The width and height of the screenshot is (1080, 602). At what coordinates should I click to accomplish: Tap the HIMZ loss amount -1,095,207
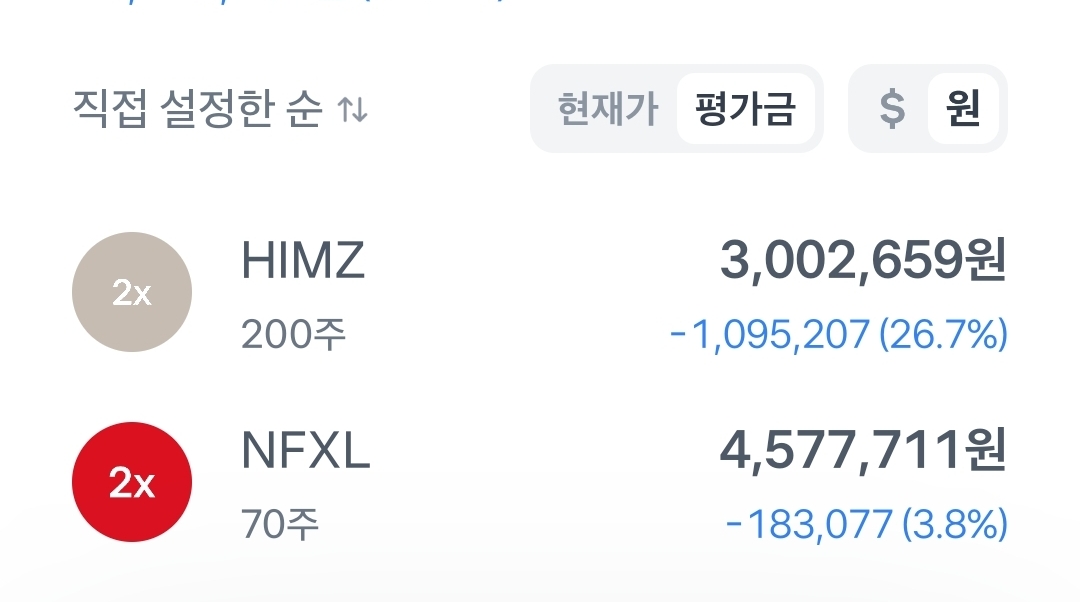point(769,335)
